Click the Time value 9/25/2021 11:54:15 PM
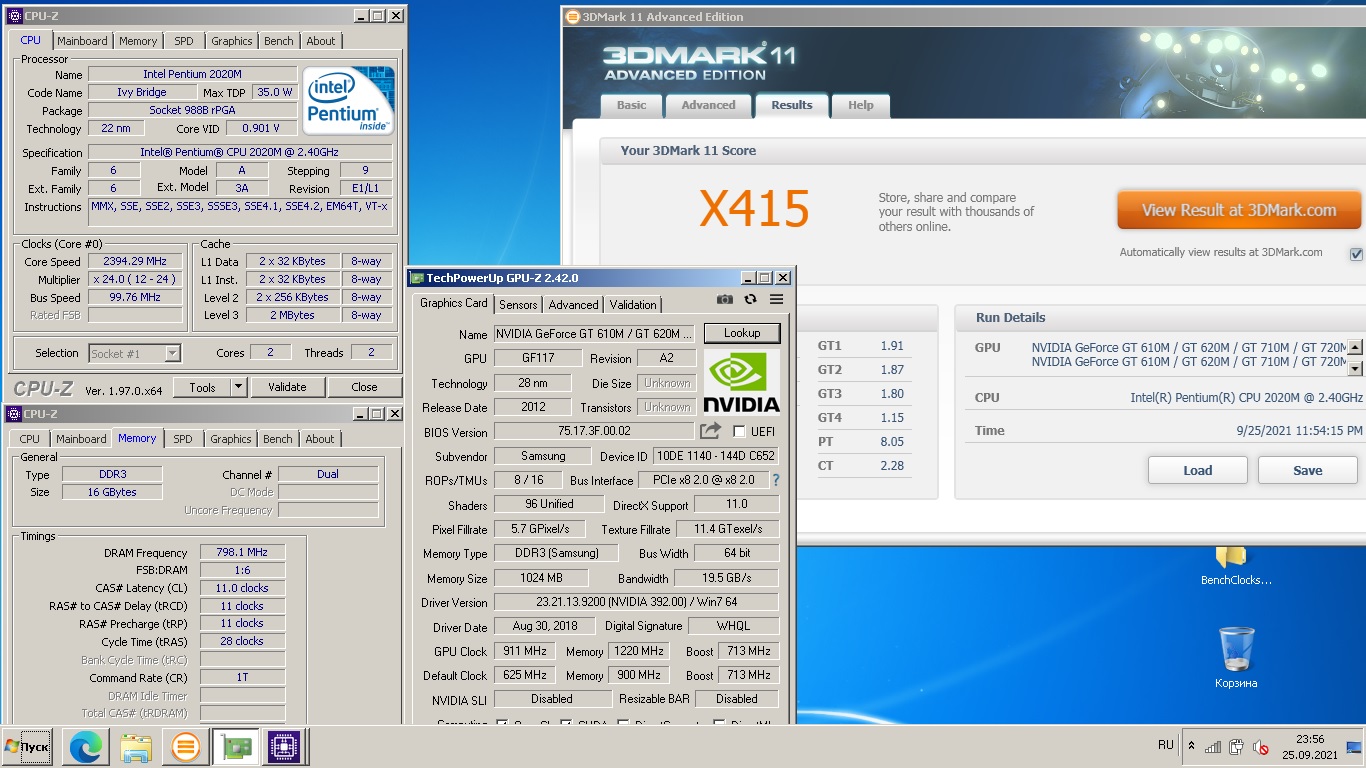This screenshot has height=768, width=1366. click(1299, 431)
